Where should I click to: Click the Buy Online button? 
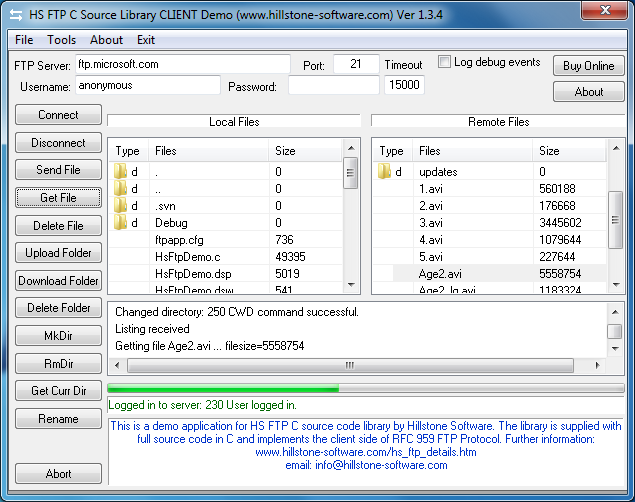[588, 66]
